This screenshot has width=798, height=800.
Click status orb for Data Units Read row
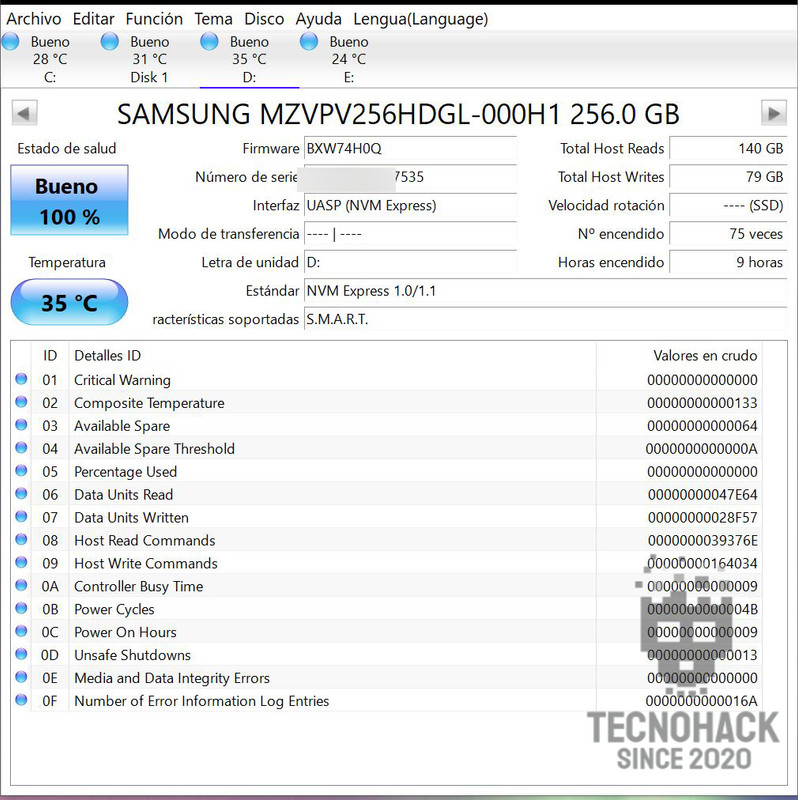(x=21, y=494)
